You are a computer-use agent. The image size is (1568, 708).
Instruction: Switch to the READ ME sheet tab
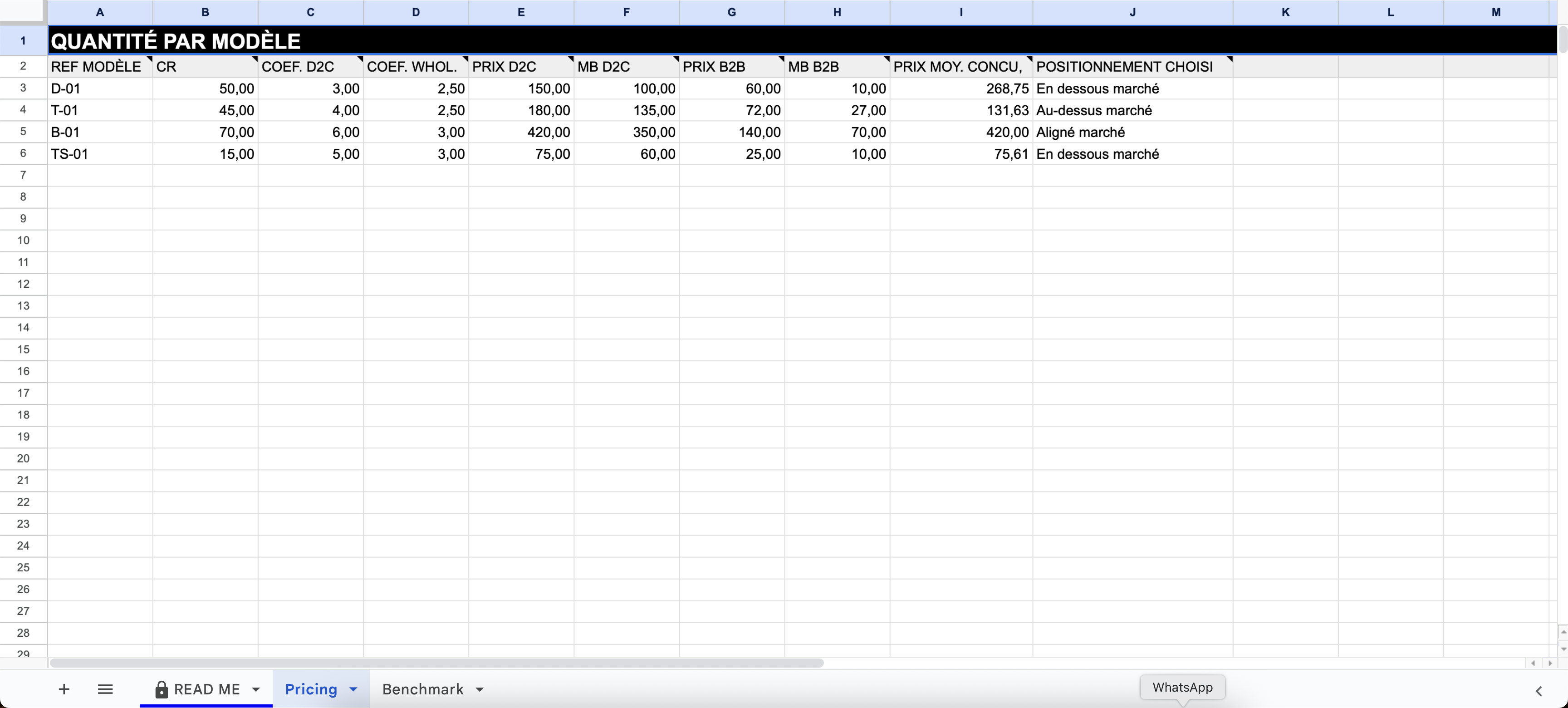[x=207, y=689]
